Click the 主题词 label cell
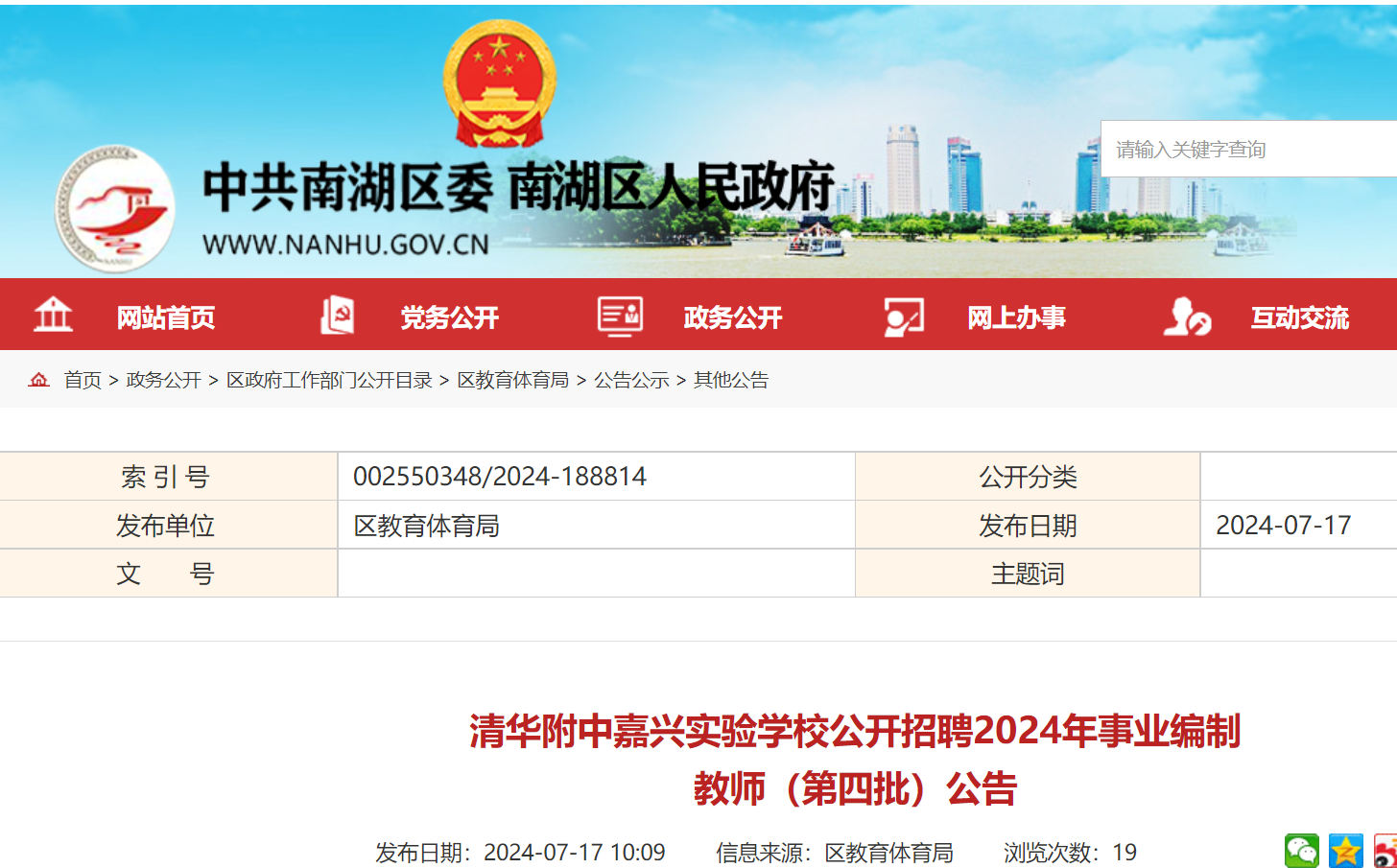The height and width of the screenshot is (868, 1397). (x=1028, y=574)
